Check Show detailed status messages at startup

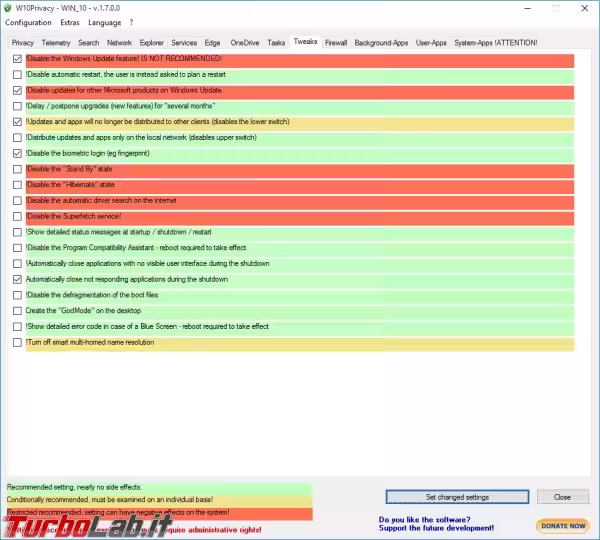coord(17,232)
